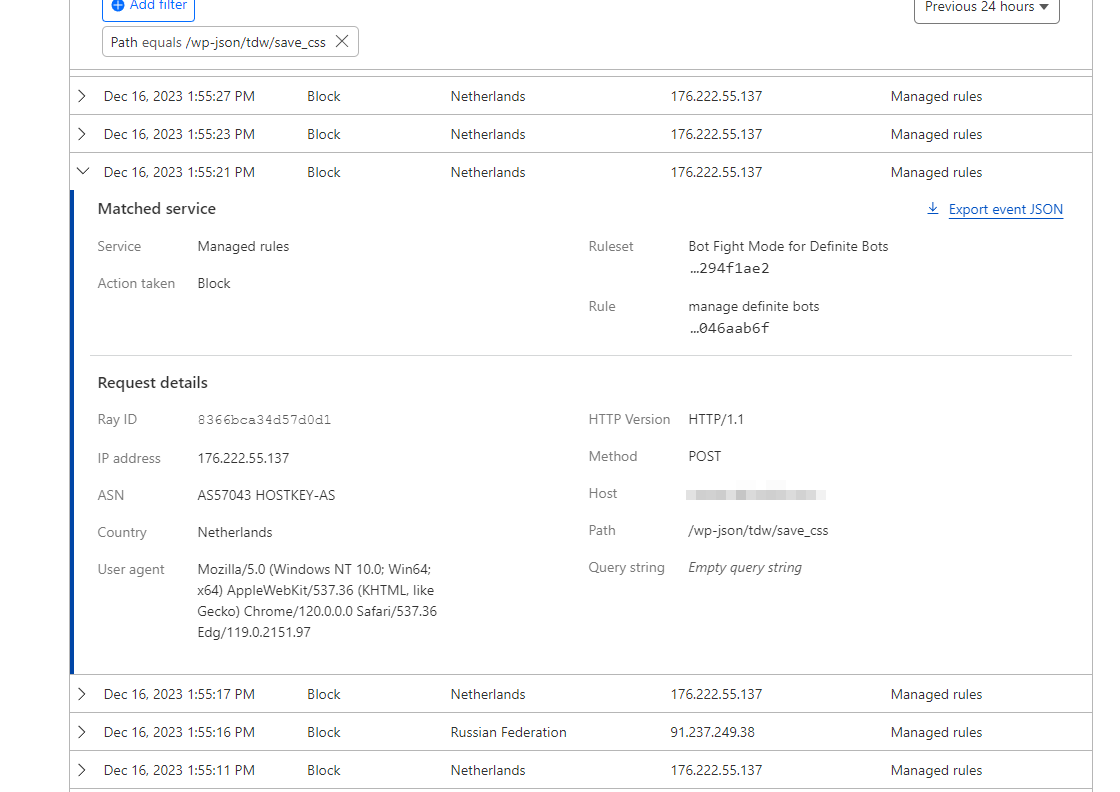The width and height of the screenshot is (1120, 792).
Task: Open the Previous 24 hours dropdown
Action: click(x=986, y=7)
